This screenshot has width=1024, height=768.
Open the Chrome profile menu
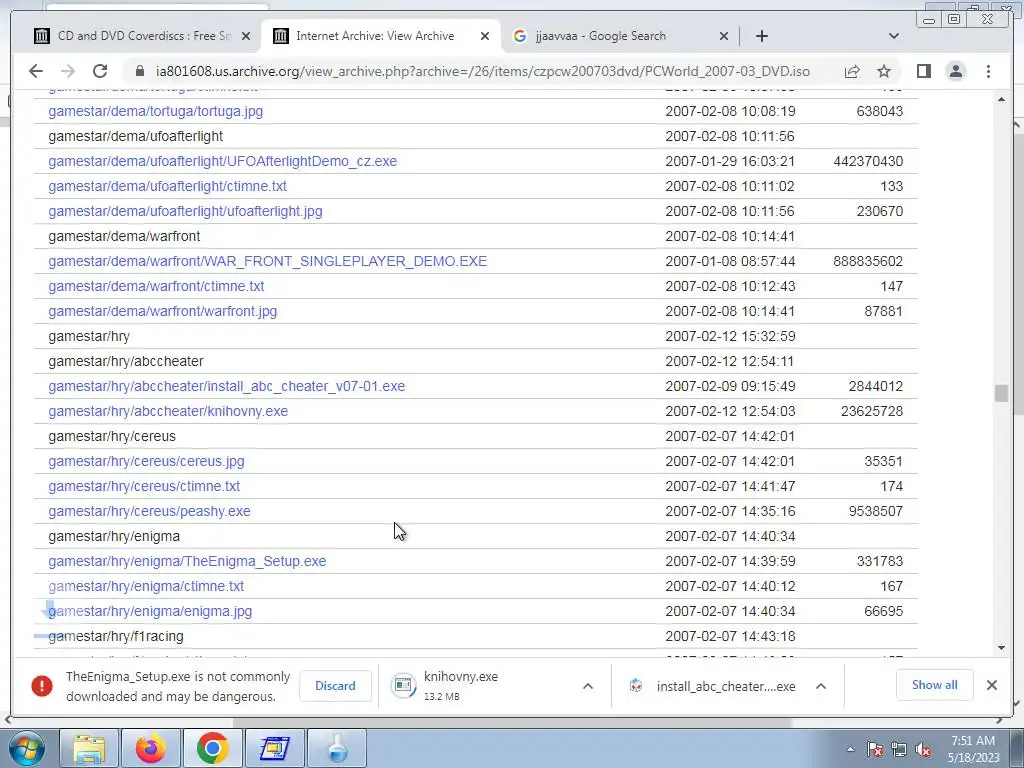955,71
